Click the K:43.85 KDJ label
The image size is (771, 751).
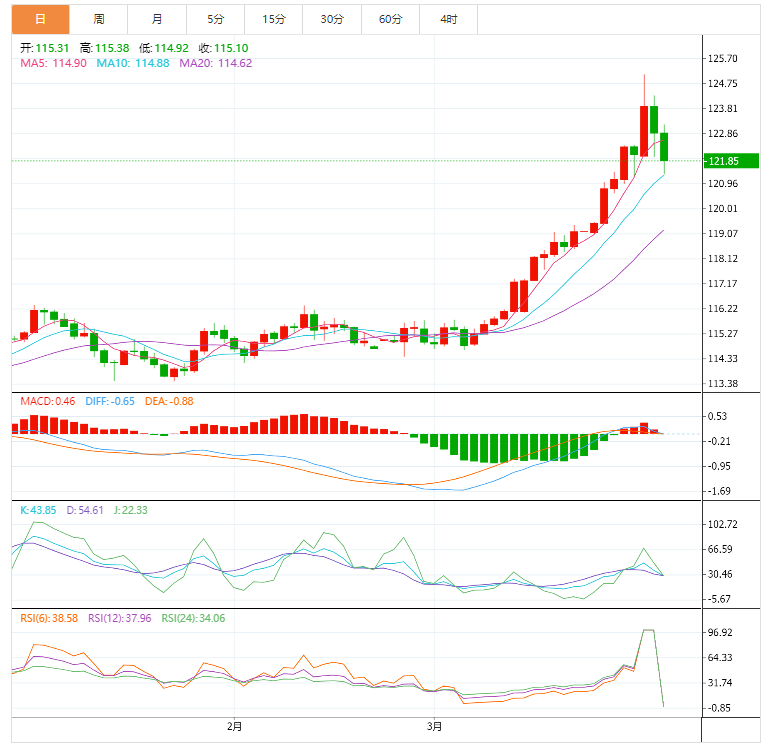pyautogui.click(x=38, y=510)
